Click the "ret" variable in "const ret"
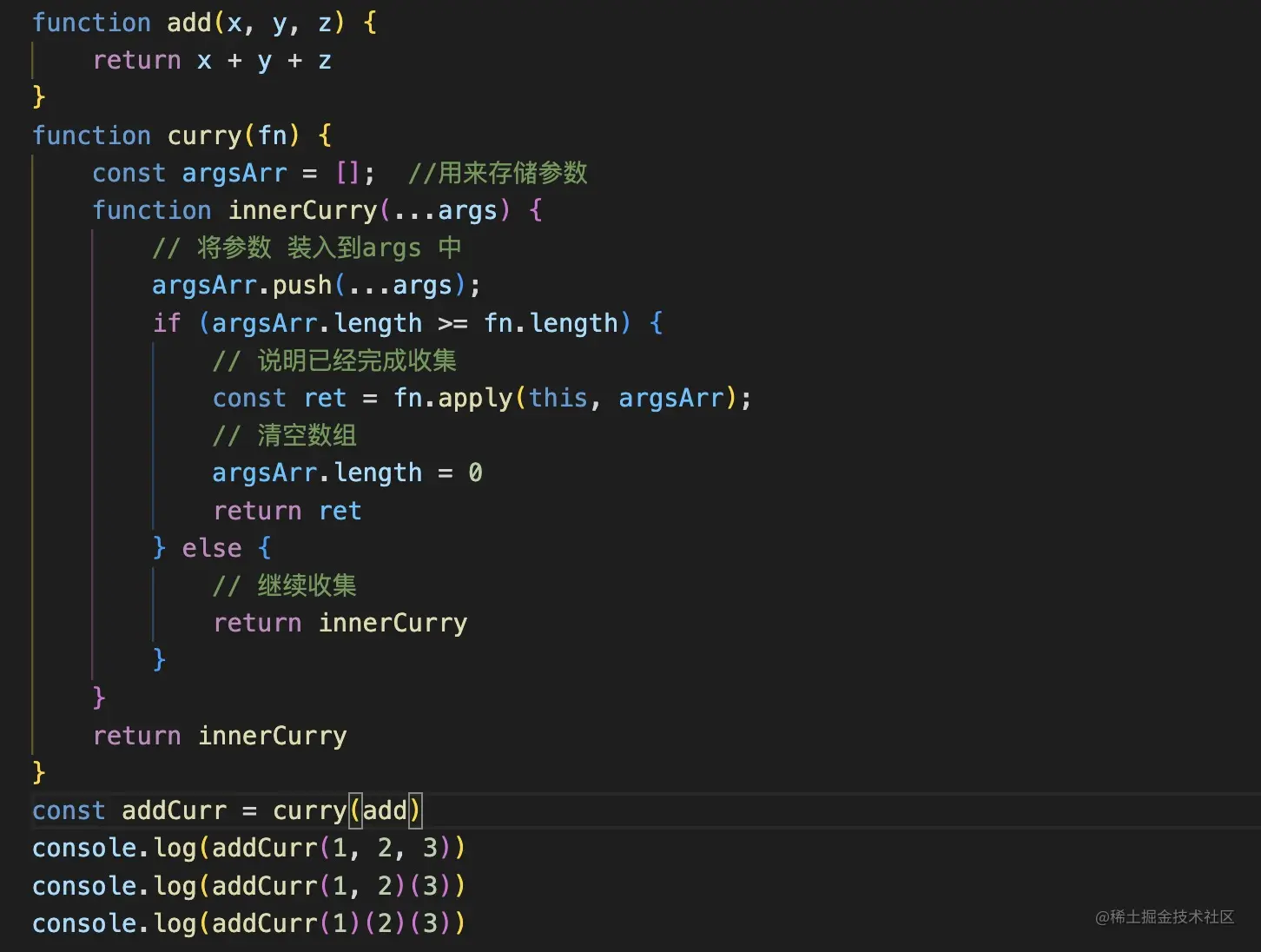The width and height of the screenshot is (1261, 952). [x=325, y=398]
